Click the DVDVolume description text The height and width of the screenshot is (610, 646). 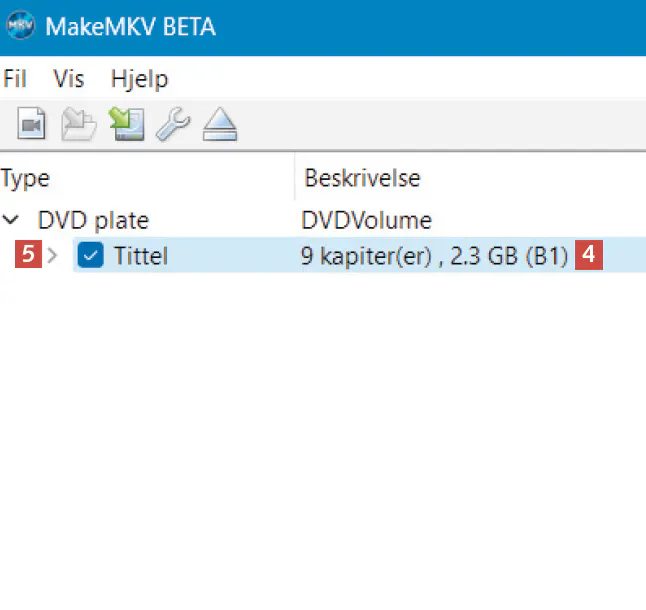click(x=366, y=219)
